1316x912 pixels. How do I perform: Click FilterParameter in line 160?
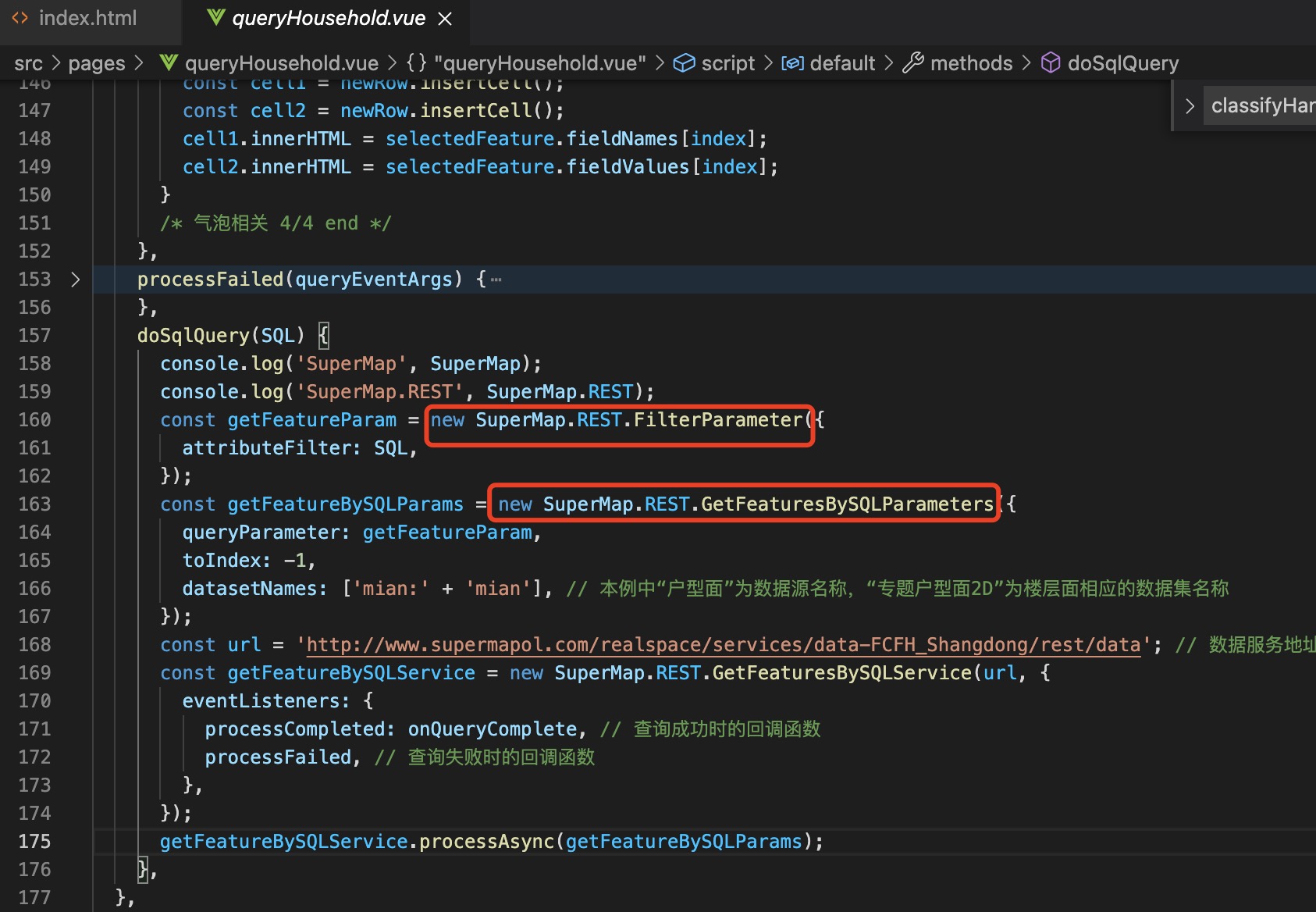pos(718,420)
